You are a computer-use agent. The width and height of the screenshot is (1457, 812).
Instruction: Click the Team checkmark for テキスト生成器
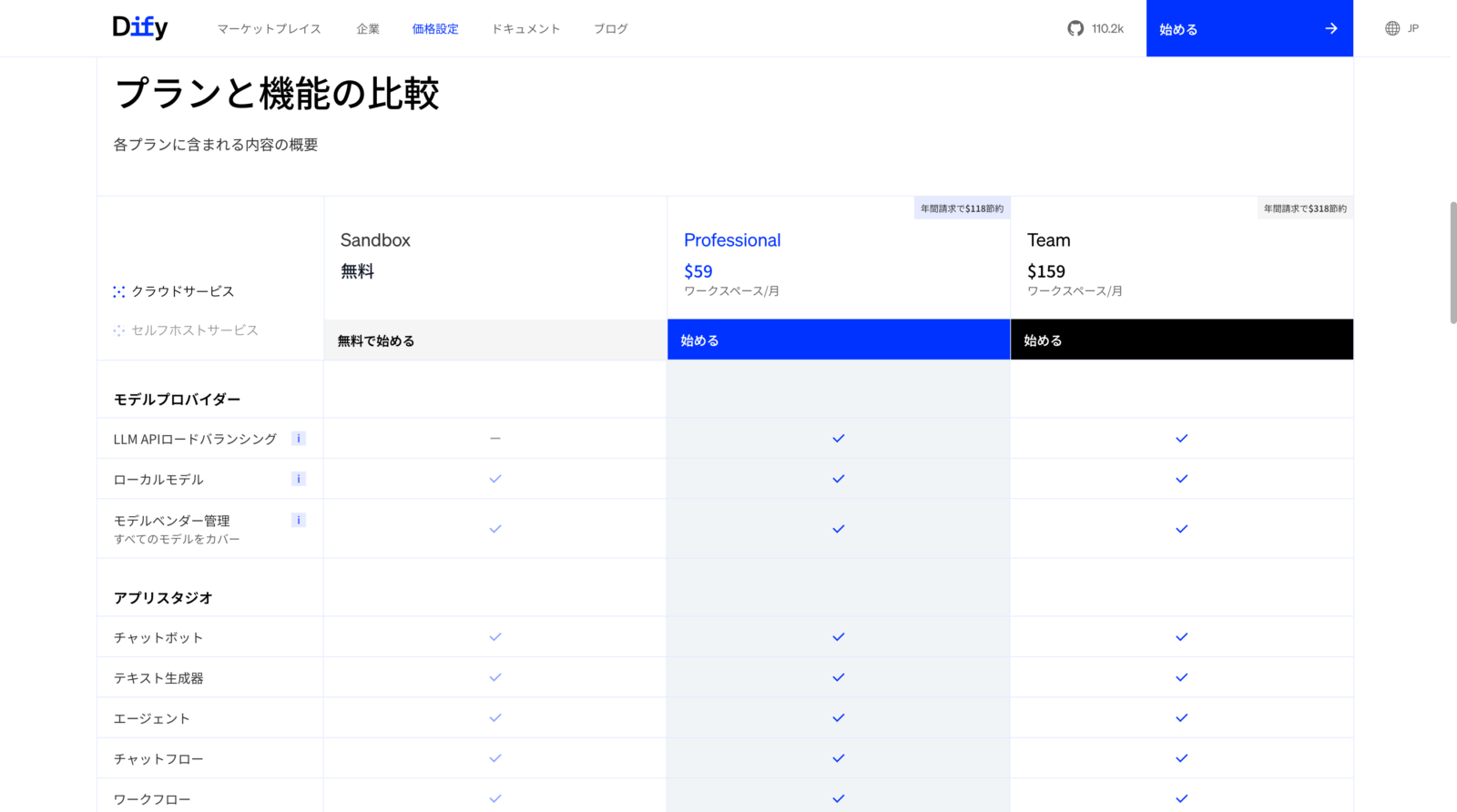coord(1182,677)
